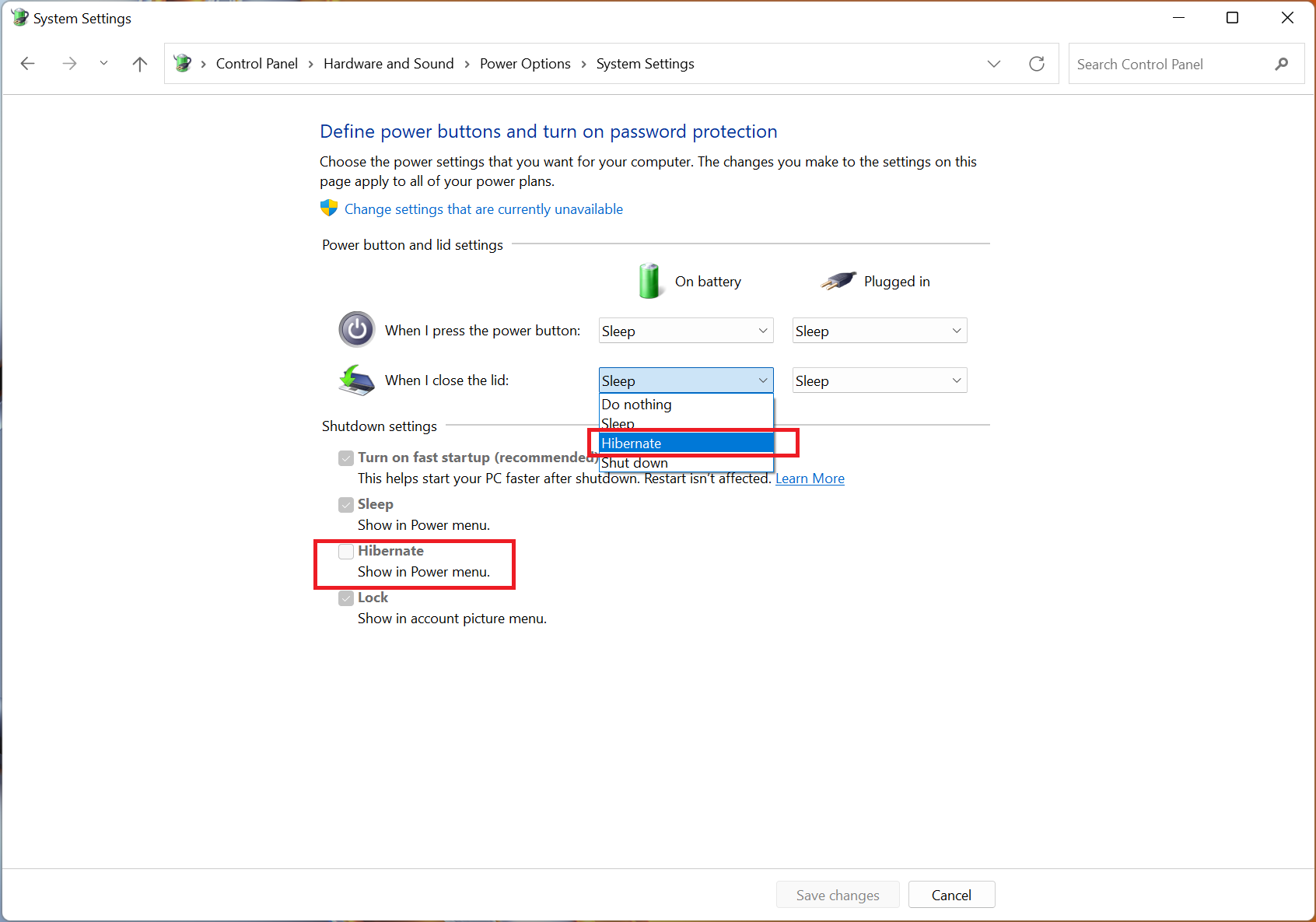The height and width of the screenshot is (922, 1316).
Task: Click 'When I press the power button:' label
Action: [x=483, y=331]
